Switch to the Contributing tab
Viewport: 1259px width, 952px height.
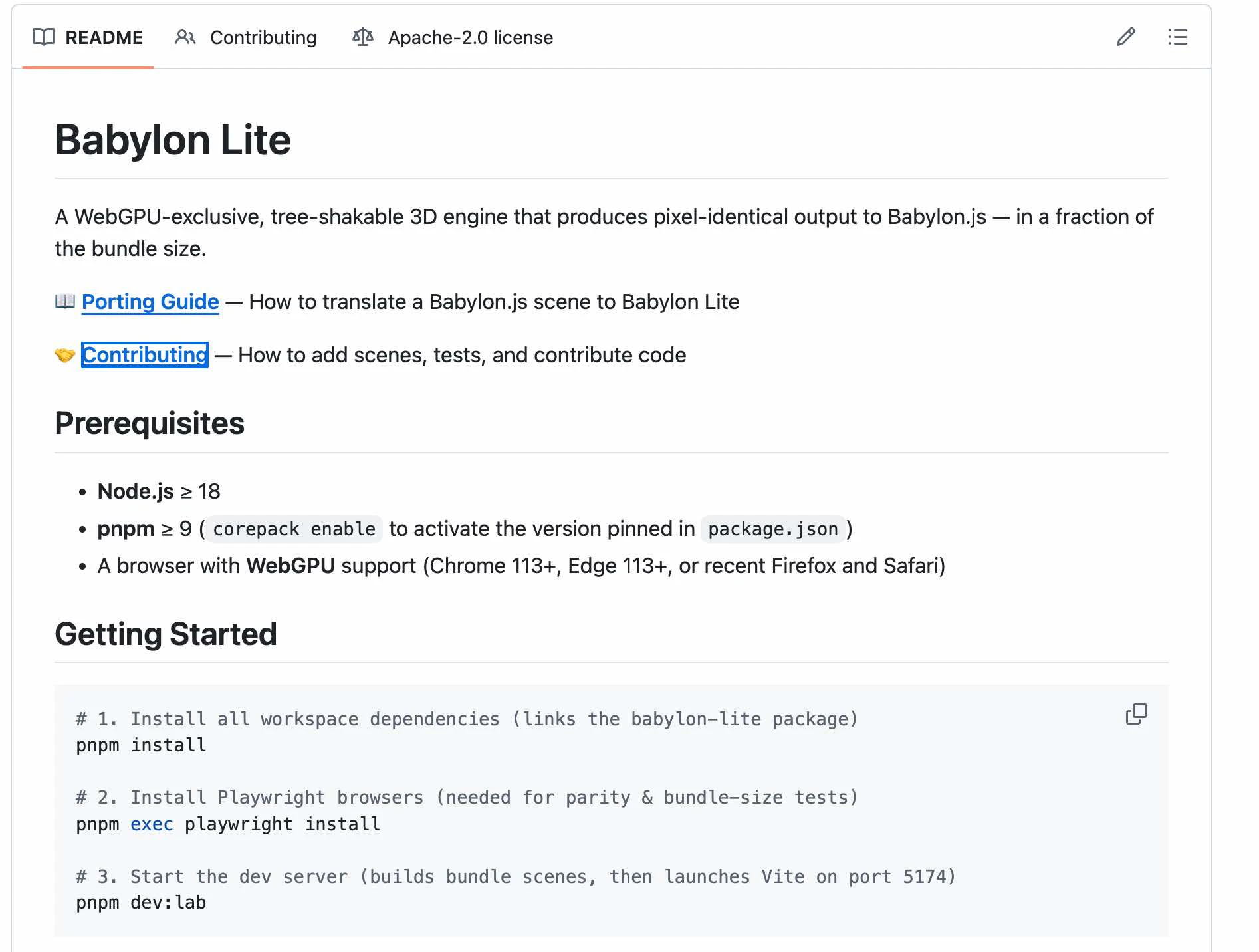point(246,37)
